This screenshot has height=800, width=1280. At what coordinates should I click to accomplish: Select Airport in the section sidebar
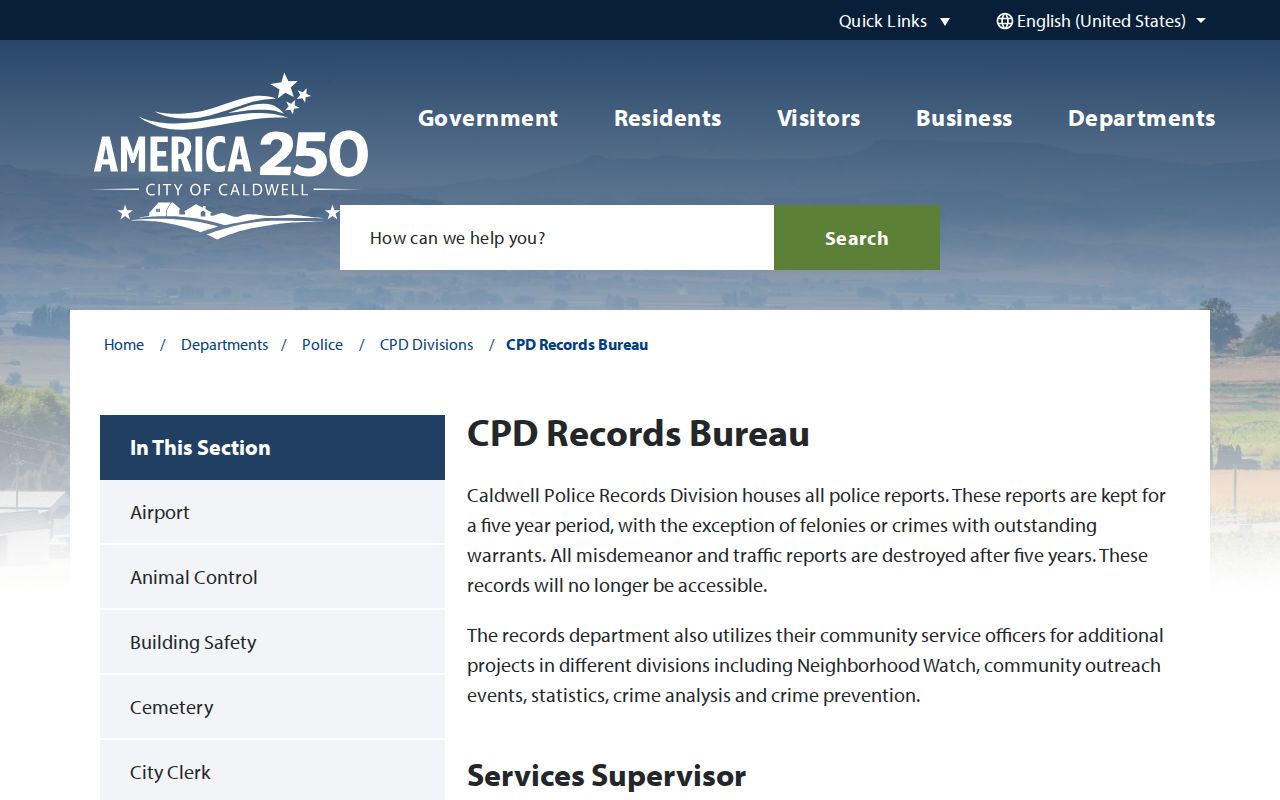[272, 512]
